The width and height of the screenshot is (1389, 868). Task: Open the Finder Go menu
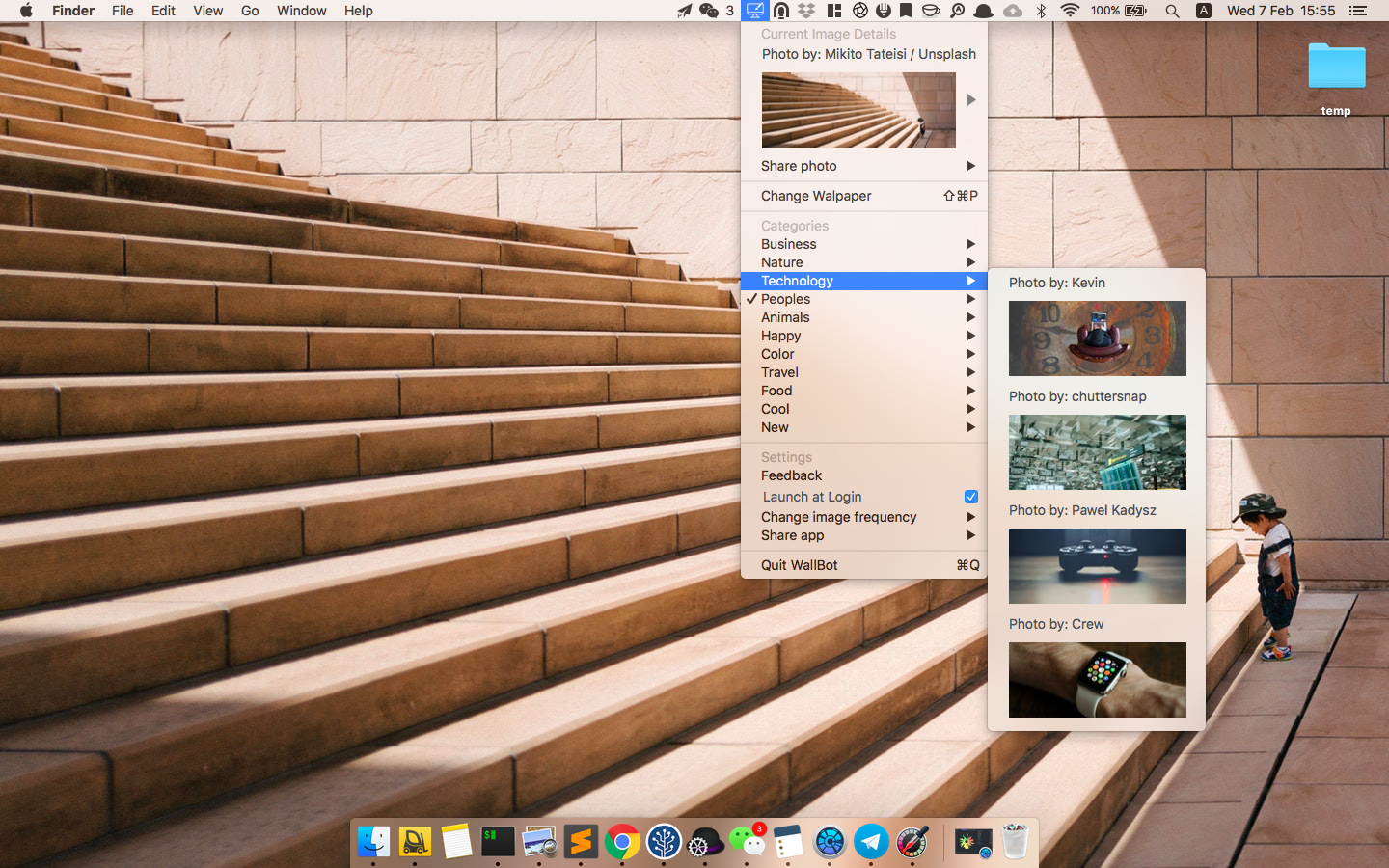[x=250, y=11]
